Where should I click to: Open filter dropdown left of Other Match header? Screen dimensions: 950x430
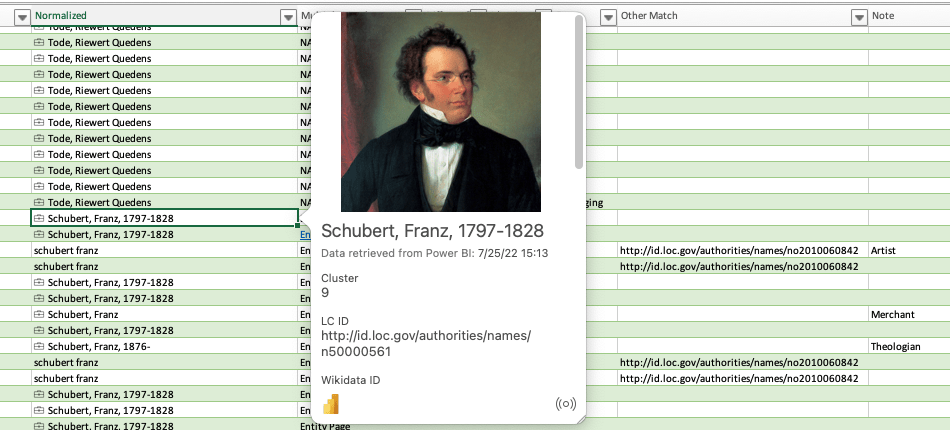coord(608,18)
